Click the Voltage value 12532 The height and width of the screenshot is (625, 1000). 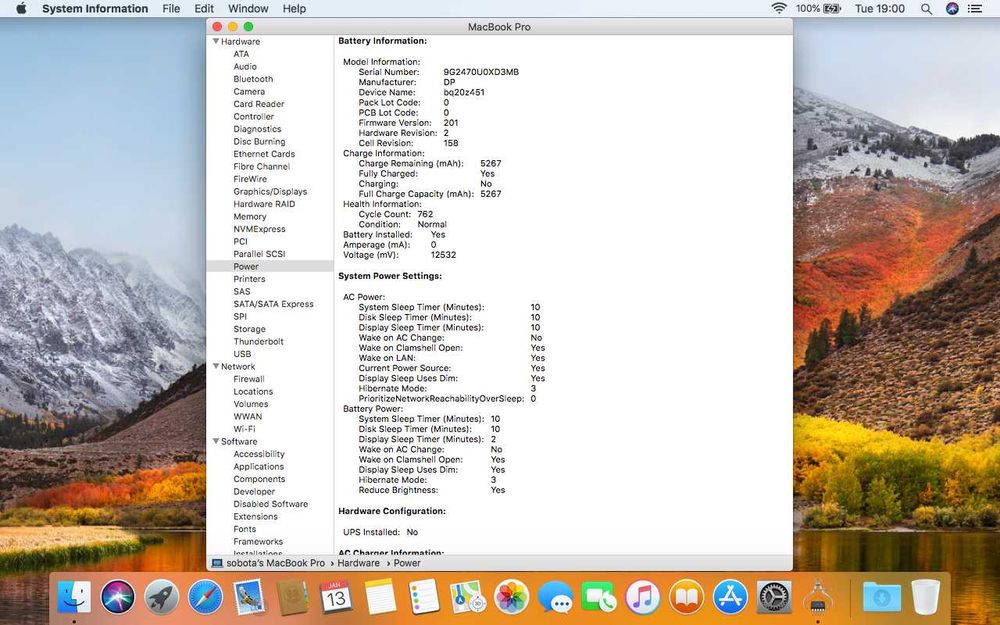click(x=443, y=255)
